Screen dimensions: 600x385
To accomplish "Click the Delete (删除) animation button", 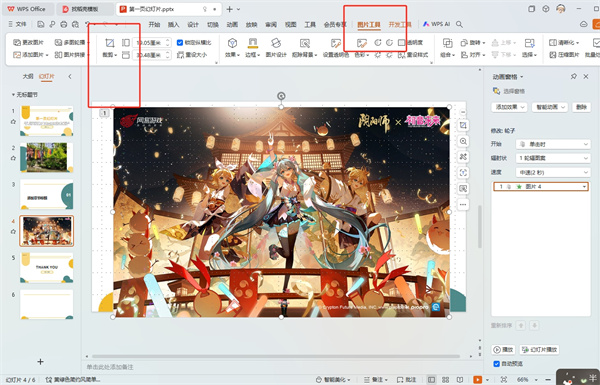I will [581, 107].
